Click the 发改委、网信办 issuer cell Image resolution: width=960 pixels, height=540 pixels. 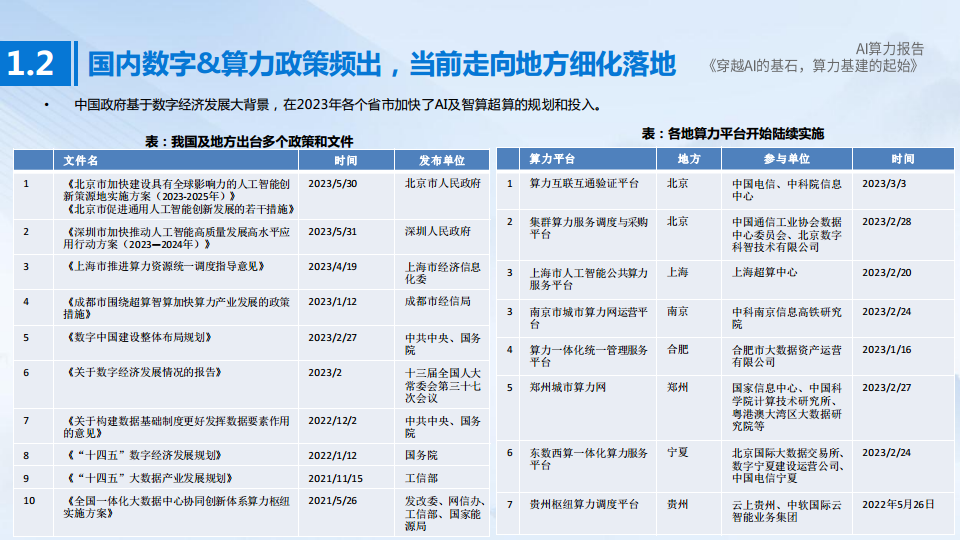444,514
